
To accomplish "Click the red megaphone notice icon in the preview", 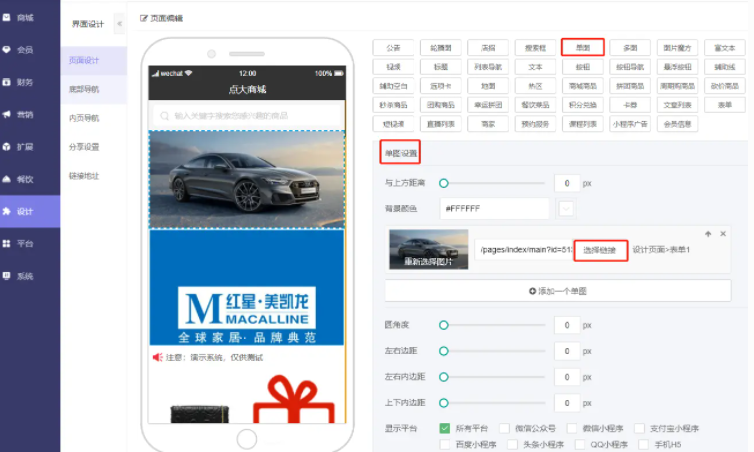I will point(157,357).
